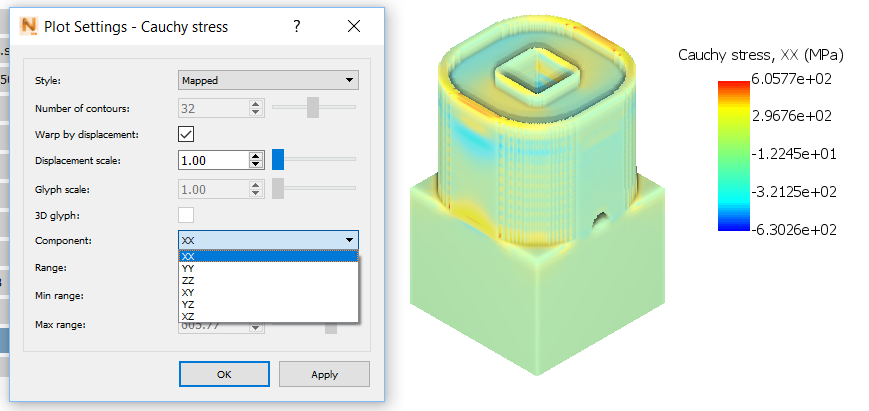869x411 pixels.
Task: Select XY from the Component list
Action: coord(268,292)
